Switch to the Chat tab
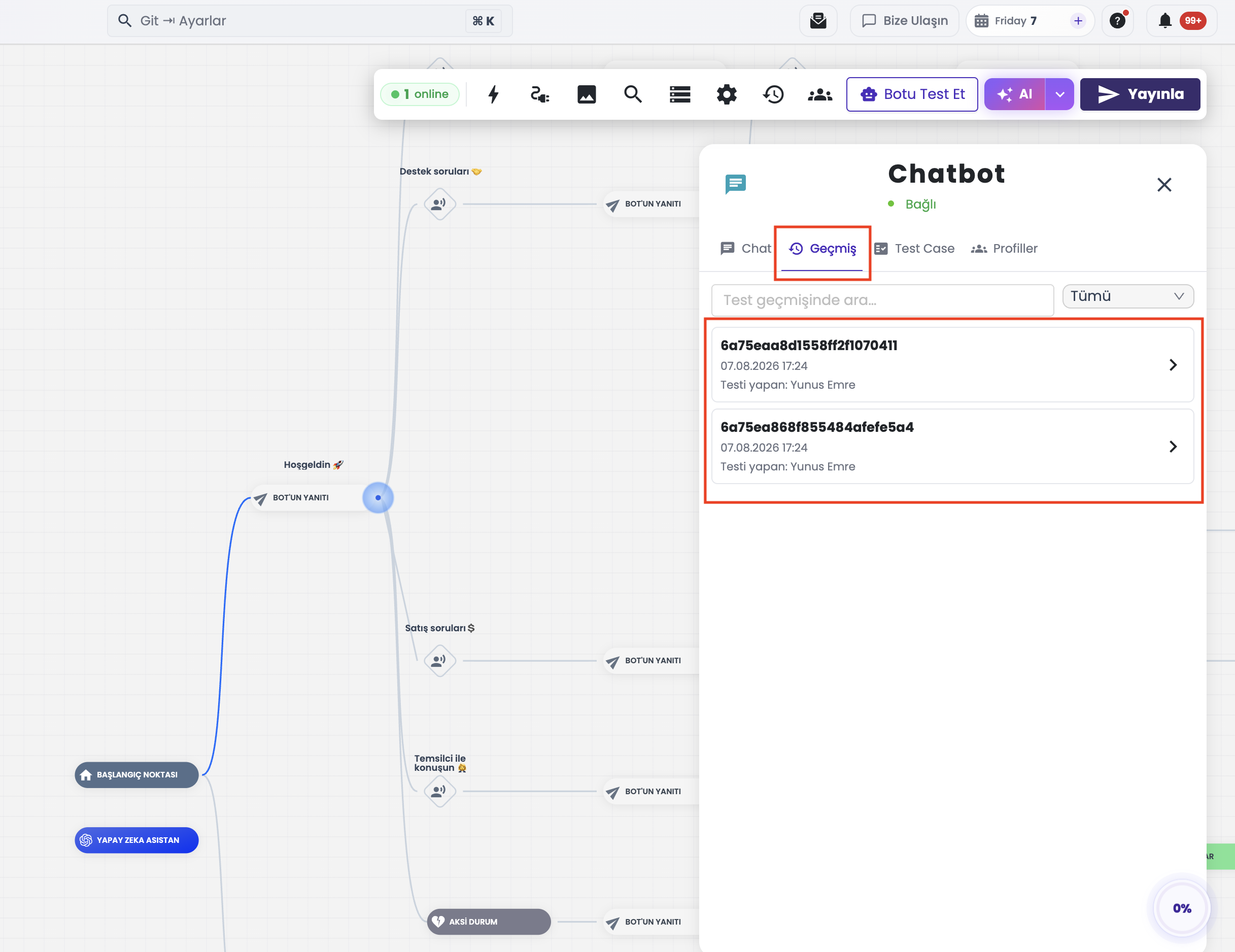 click(x=745, y=248)
